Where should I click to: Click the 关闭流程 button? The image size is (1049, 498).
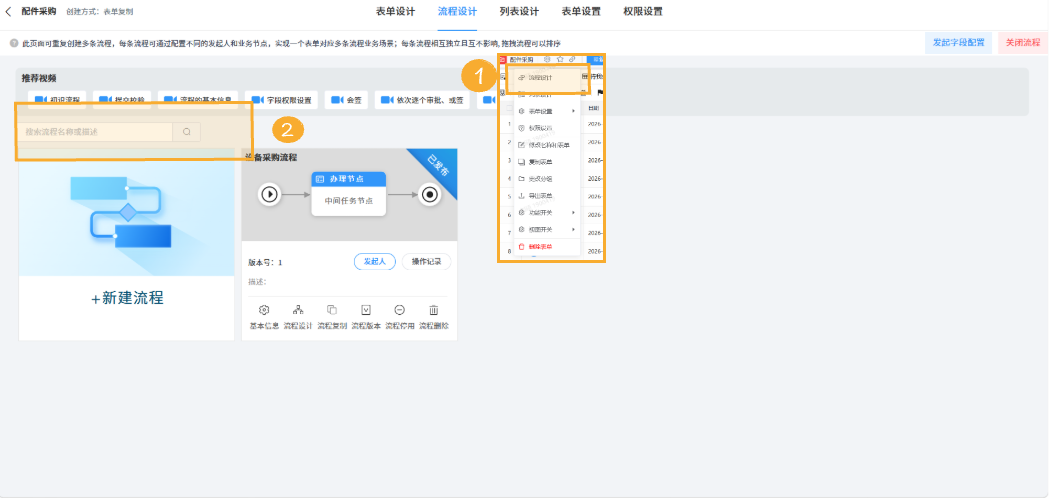1022,43
